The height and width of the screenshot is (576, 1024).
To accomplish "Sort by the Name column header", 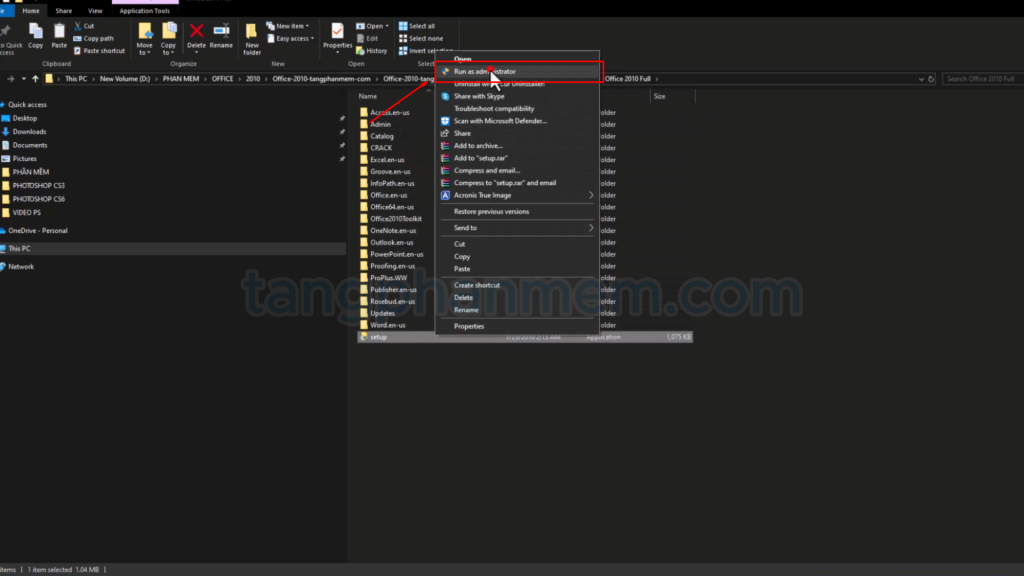I will click(x=368, y=97).
